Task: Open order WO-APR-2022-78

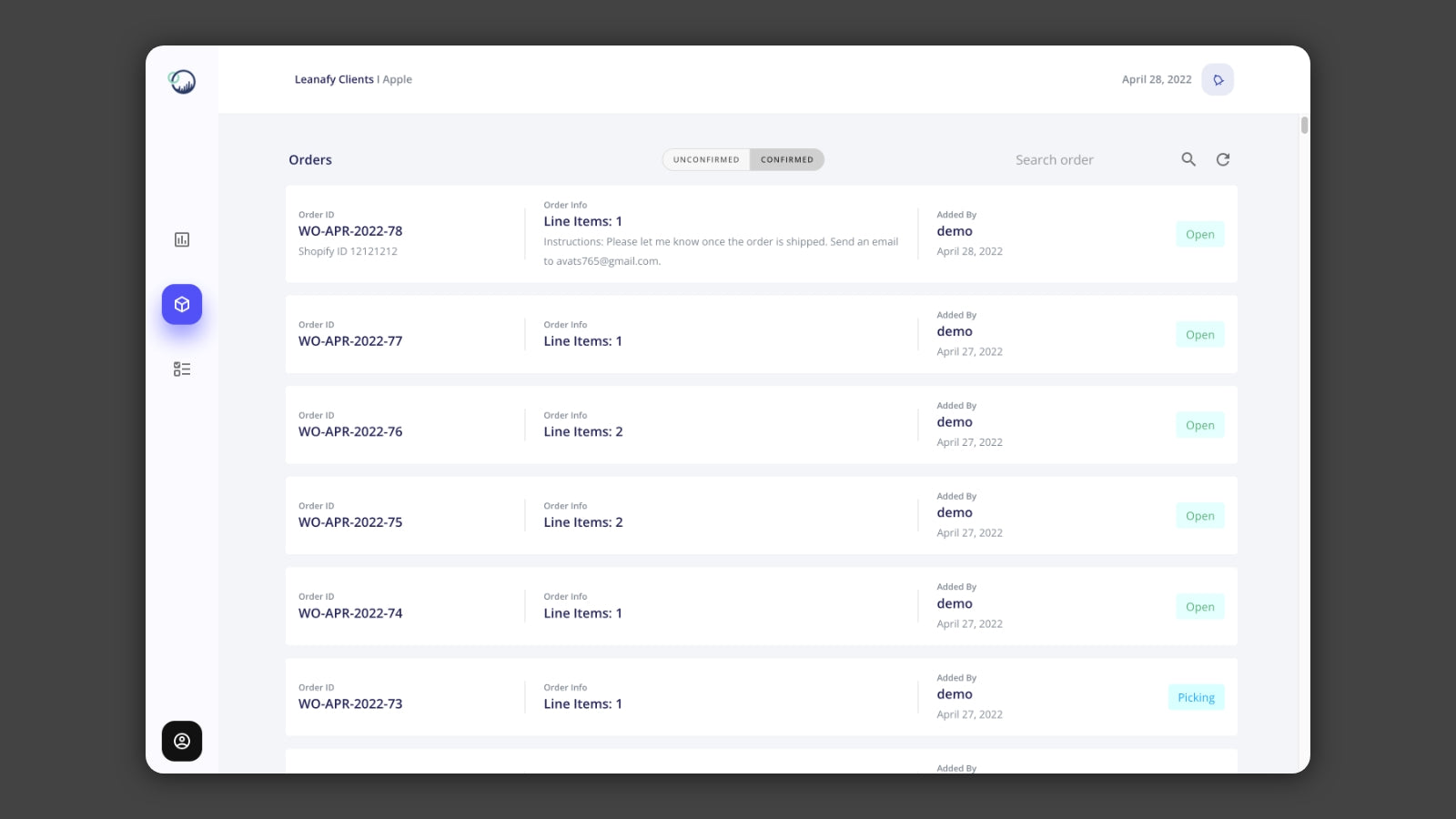Action: point(350,231)
